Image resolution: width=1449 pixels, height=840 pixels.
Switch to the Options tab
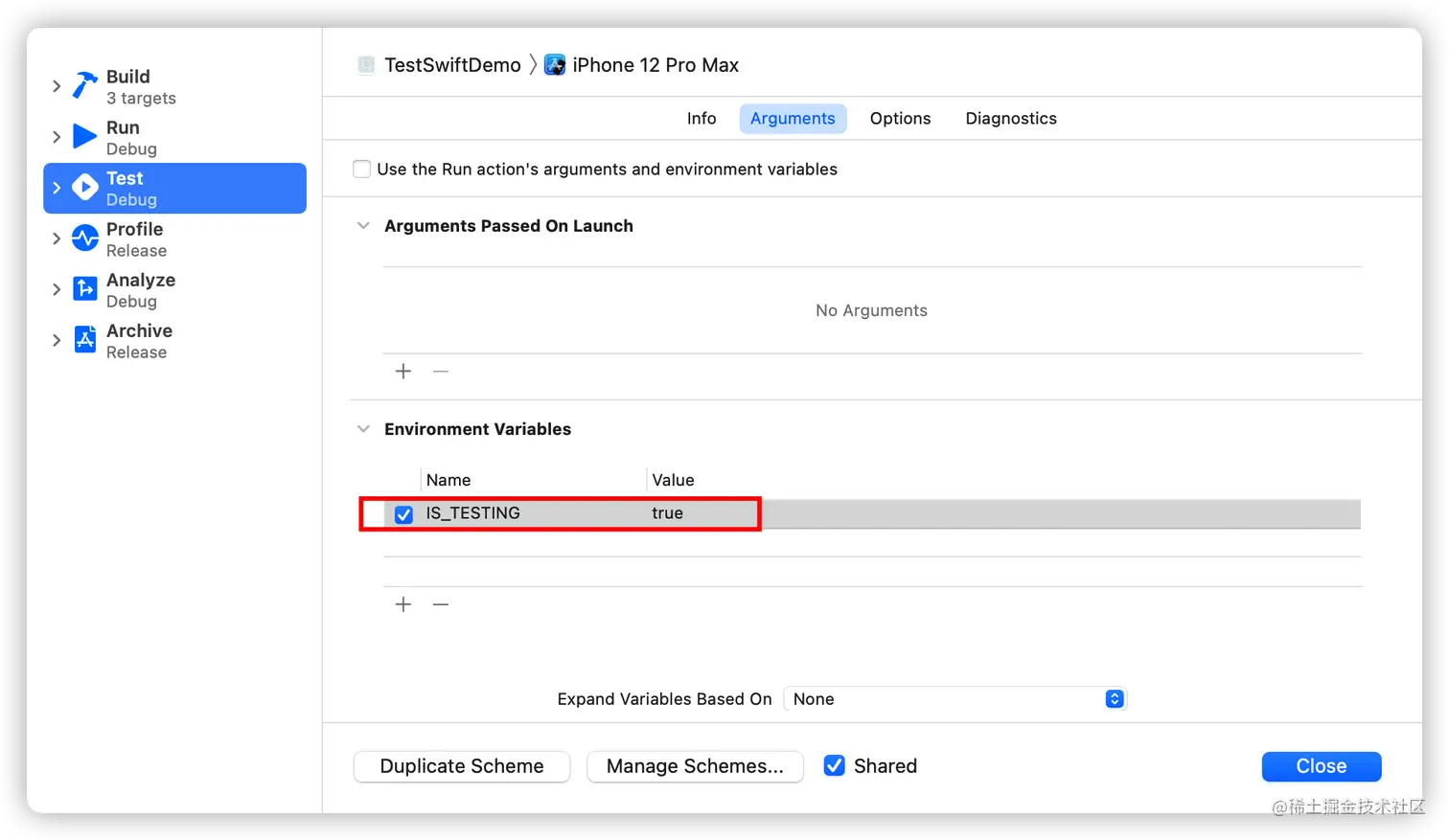(x=900, y=119)
